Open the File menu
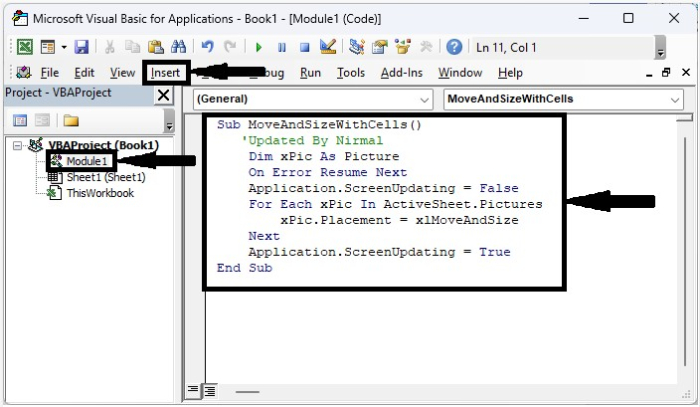 click(50, 73)
